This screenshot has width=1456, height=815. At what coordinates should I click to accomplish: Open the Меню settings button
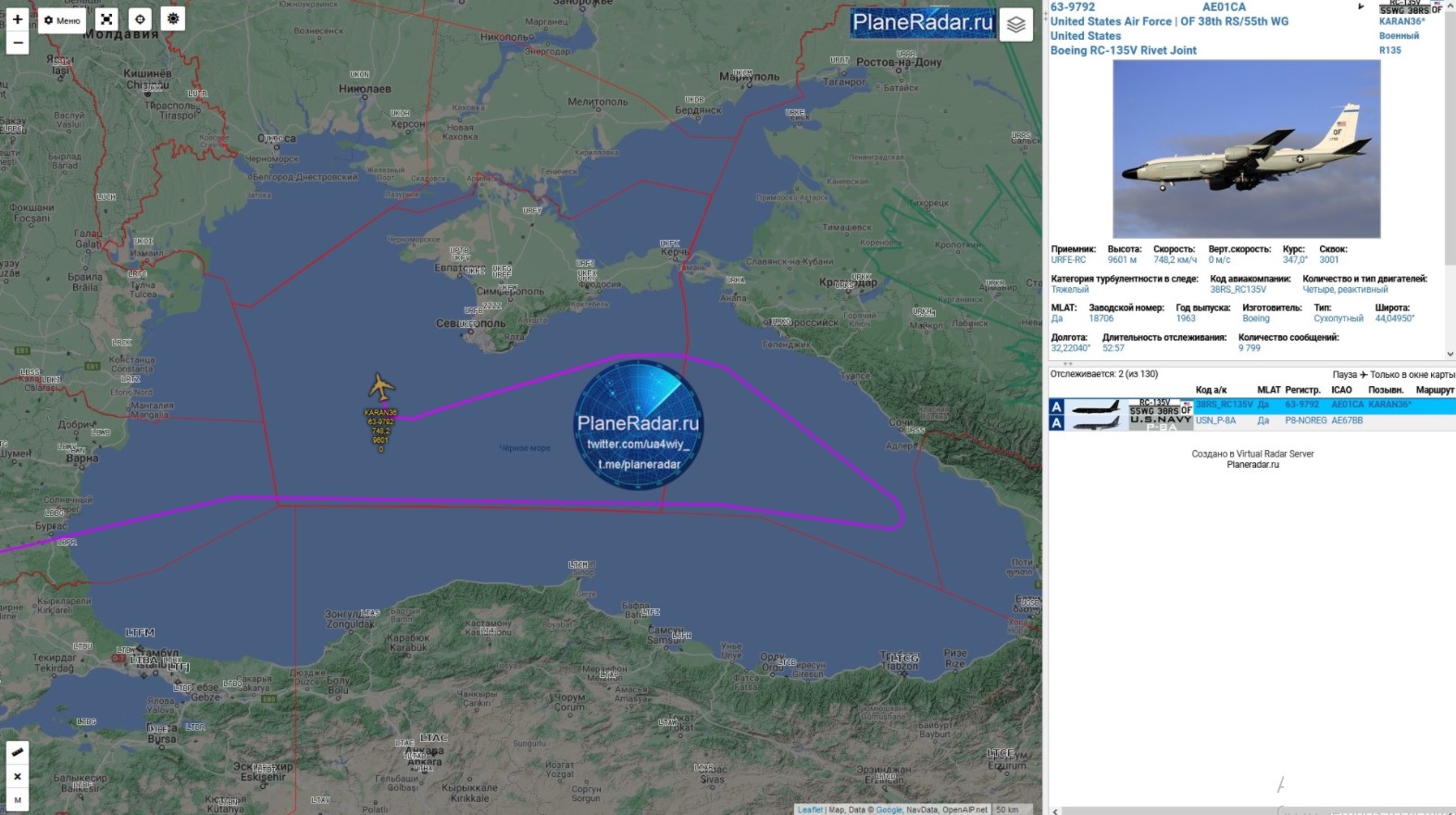coord(62,20)
